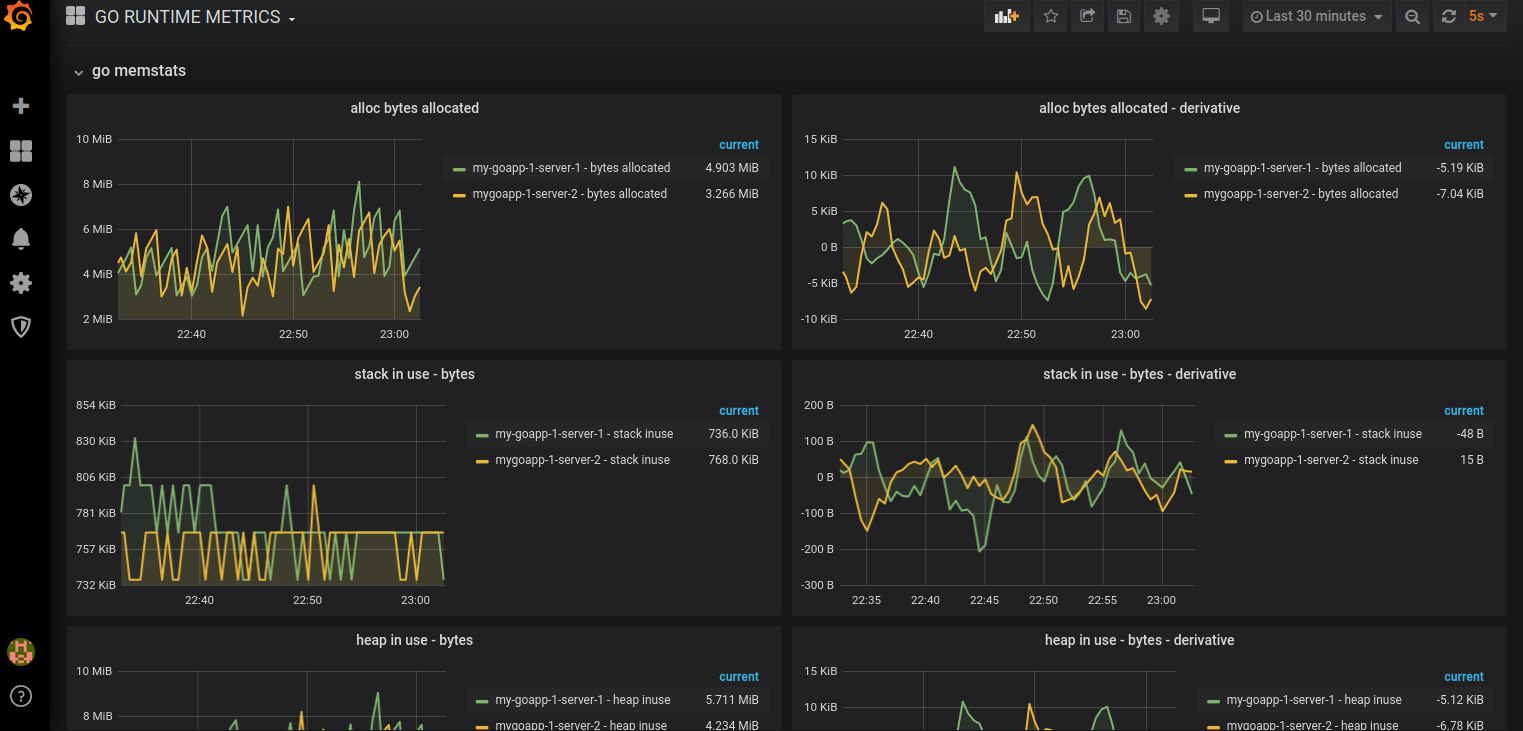Click the 736.0 KiB stack value
Image resolution: width=1523 pixels, height=731 pixels.
tap(733, 434)
